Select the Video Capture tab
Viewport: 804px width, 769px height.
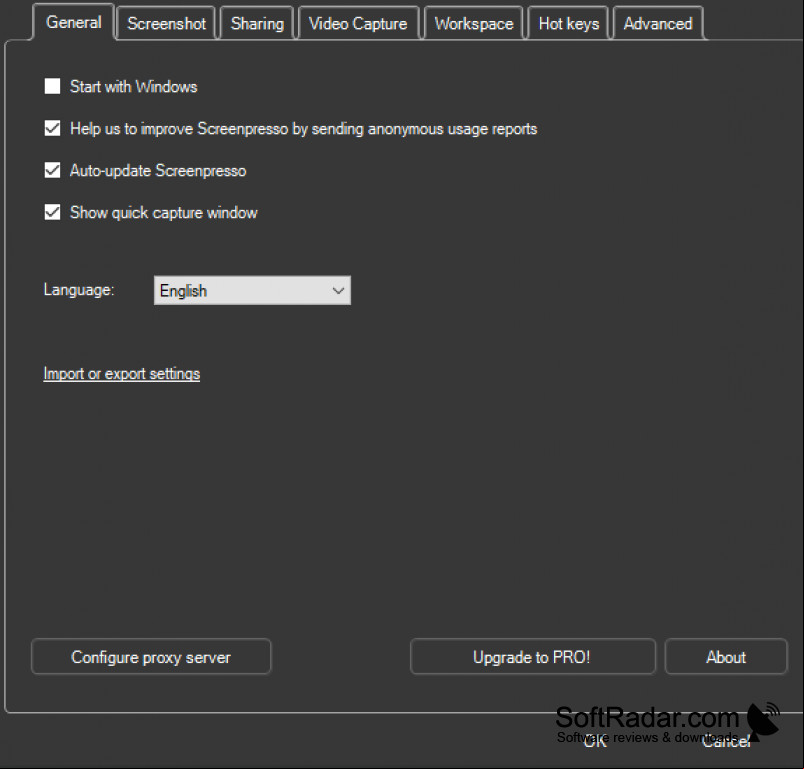coord(358,24)
